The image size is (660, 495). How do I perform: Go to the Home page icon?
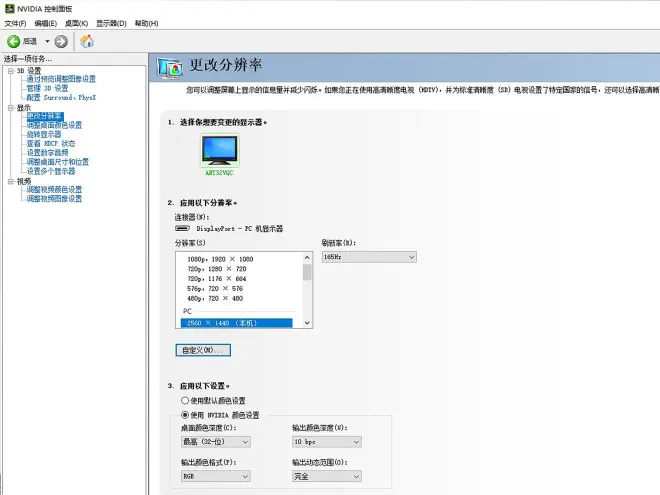pyautogui.click(x=87, y=41)
